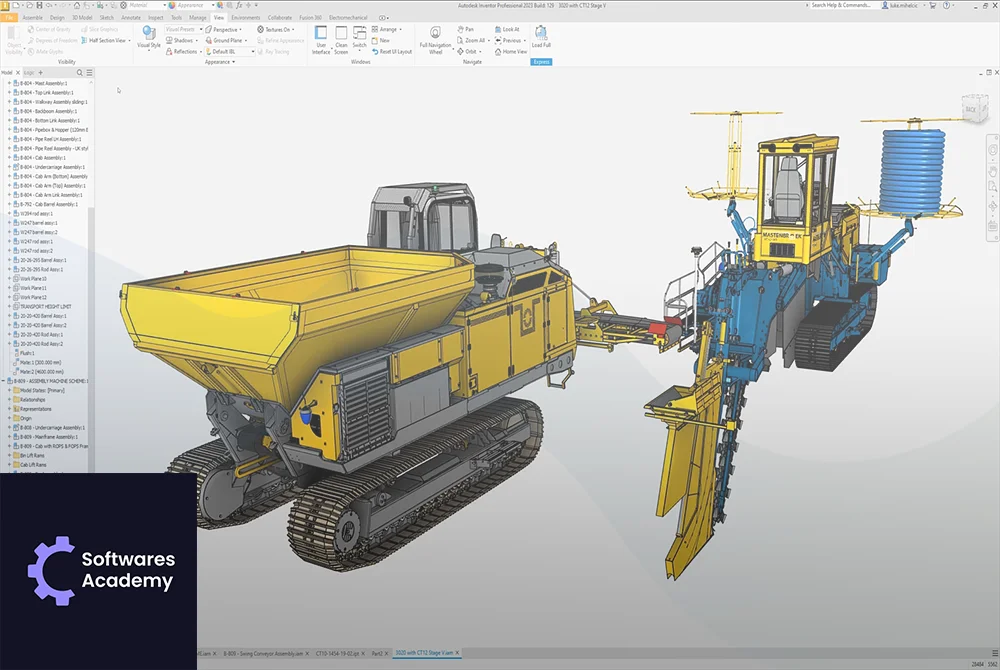1000x670 pixels.
Task: Click the Shadows icon
Action: coord(169,40)
